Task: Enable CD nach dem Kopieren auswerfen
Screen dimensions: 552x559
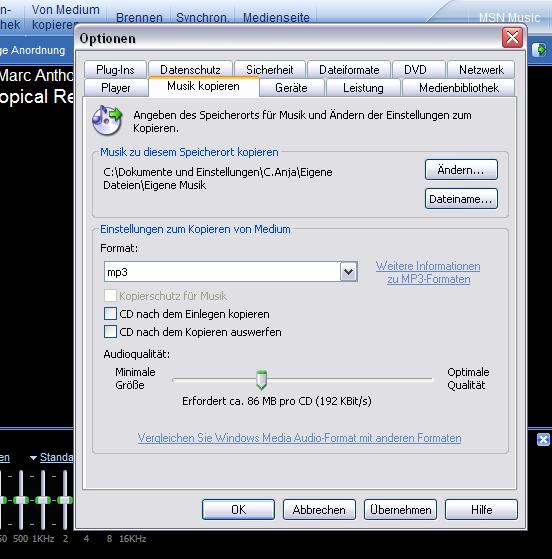Action: tap(110, 332)
